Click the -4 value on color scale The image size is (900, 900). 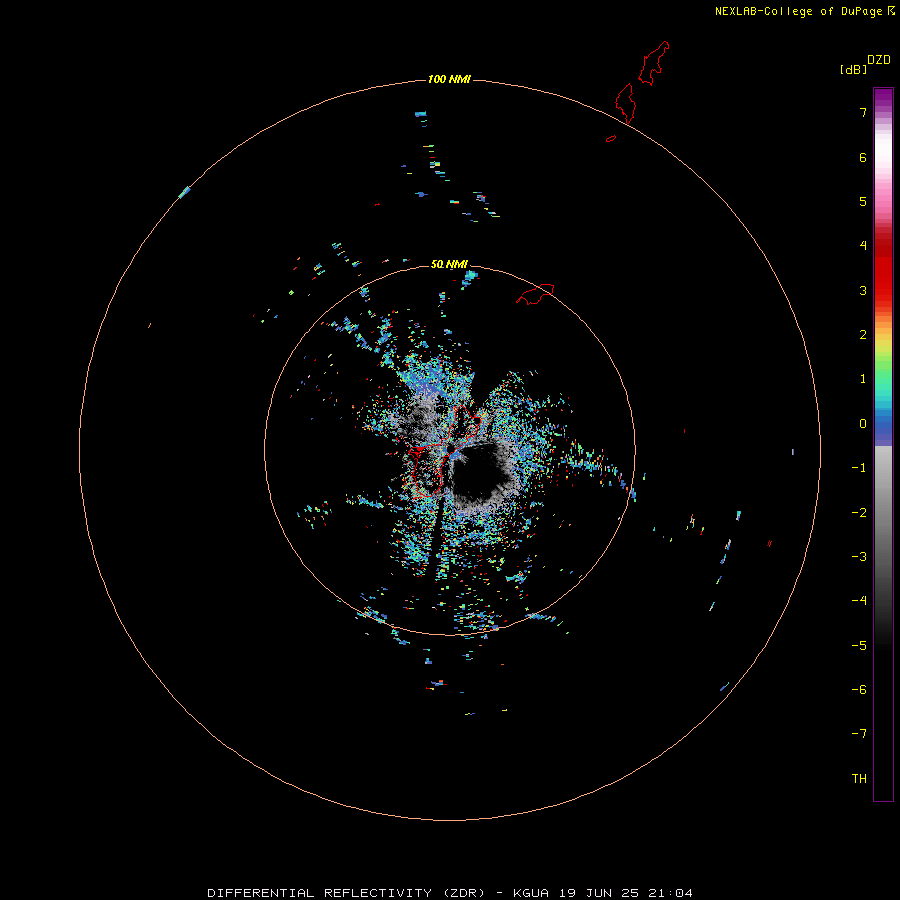[x=859, y=601]
